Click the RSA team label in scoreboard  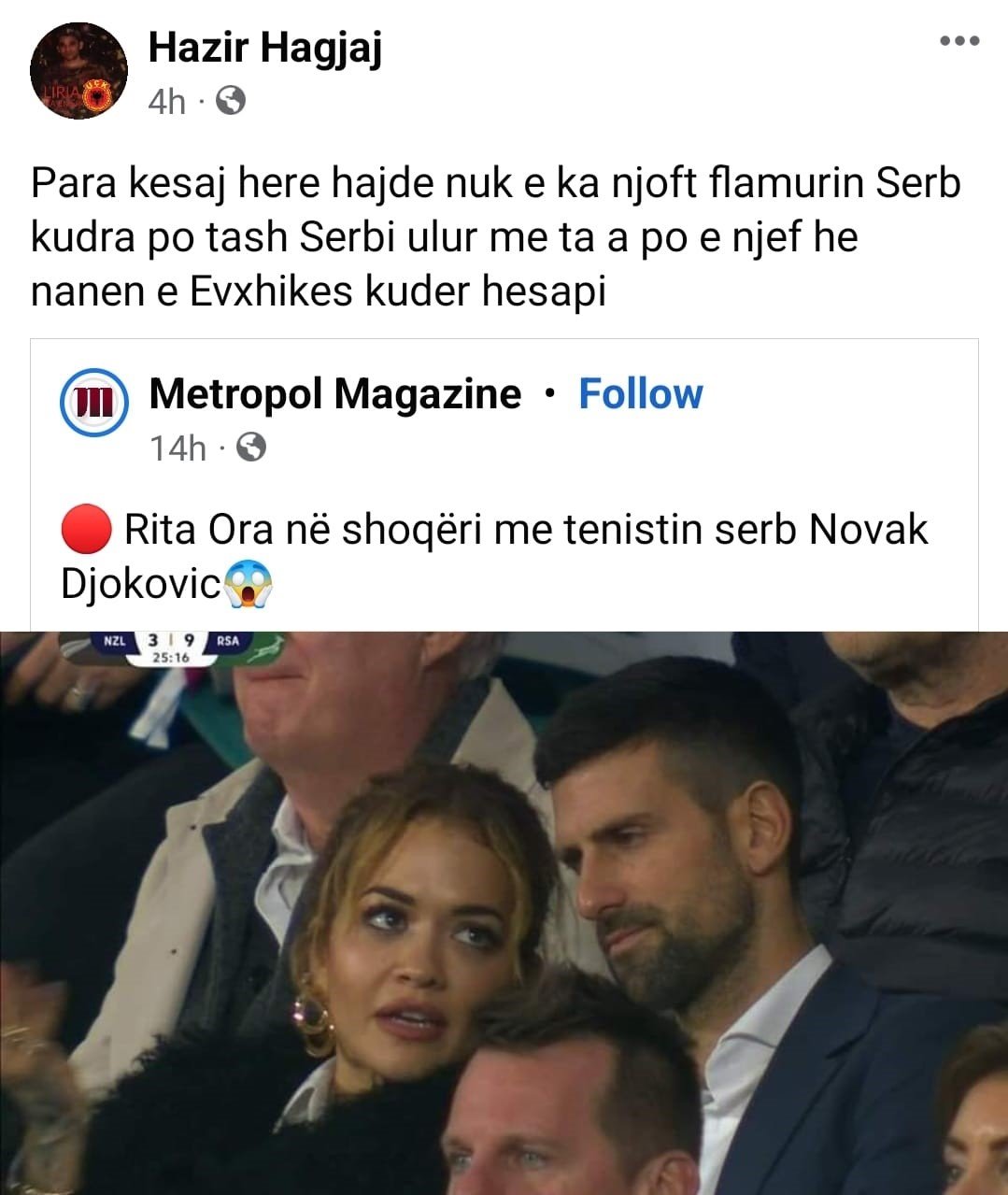(228, 642)
